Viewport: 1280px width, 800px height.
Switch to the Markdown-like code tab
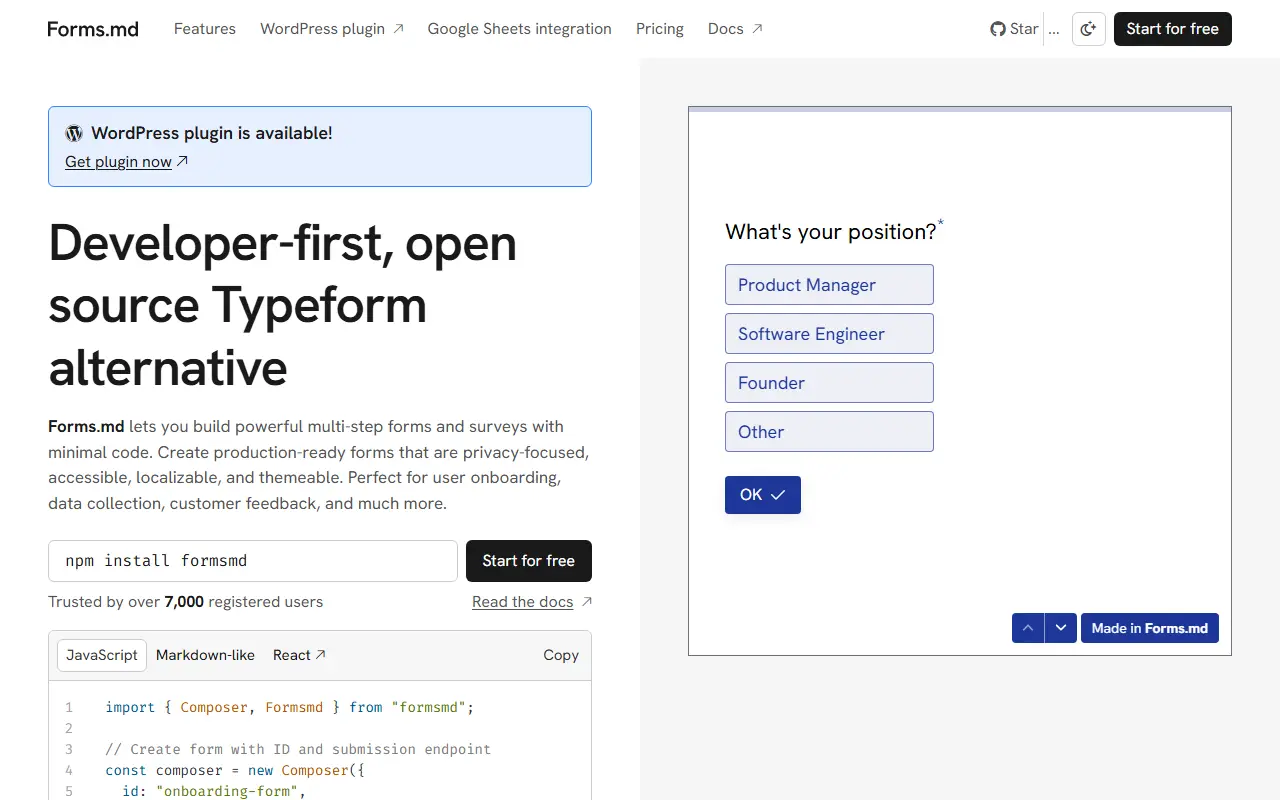click(x=205, y=655)
